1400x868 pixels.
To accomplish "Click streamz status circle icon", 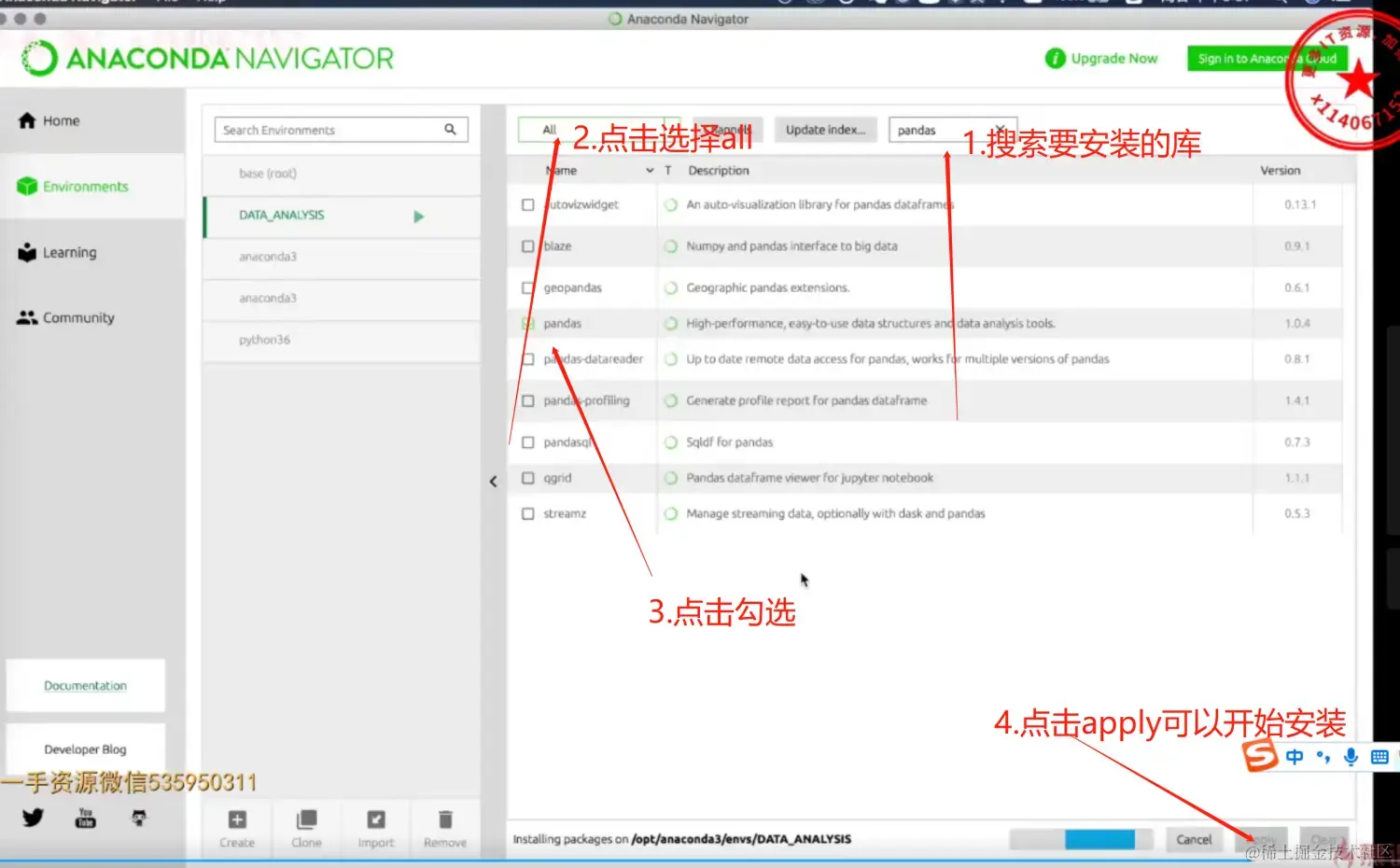I will [670, 513].
